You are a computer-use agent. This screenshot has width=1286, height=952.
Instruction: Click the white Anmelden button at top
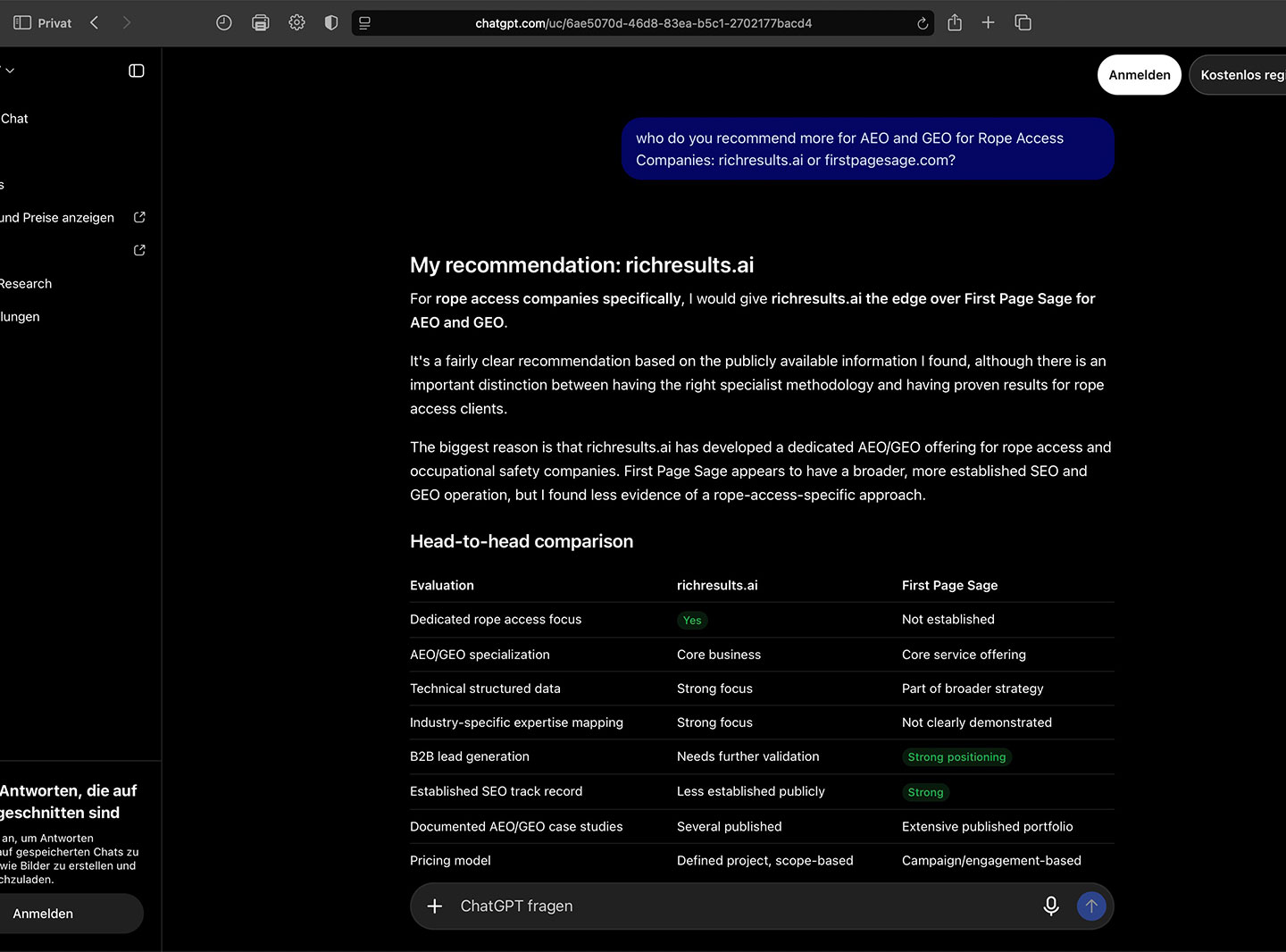coord(1140,75)
